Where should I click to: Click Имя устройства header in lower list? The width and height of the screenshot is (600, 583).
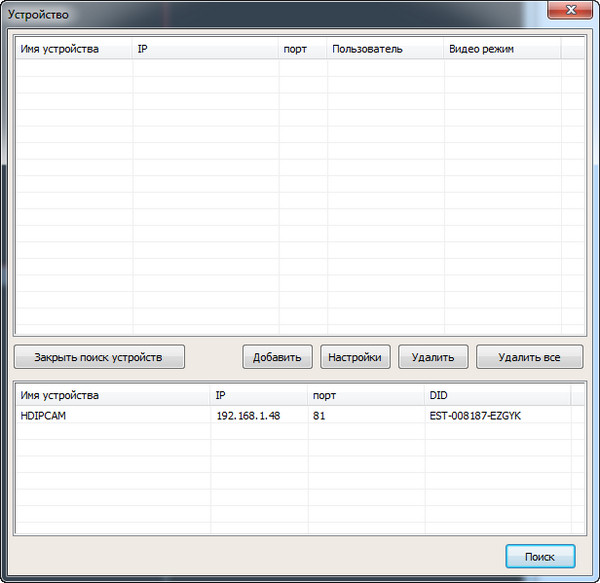pos(112,395)
